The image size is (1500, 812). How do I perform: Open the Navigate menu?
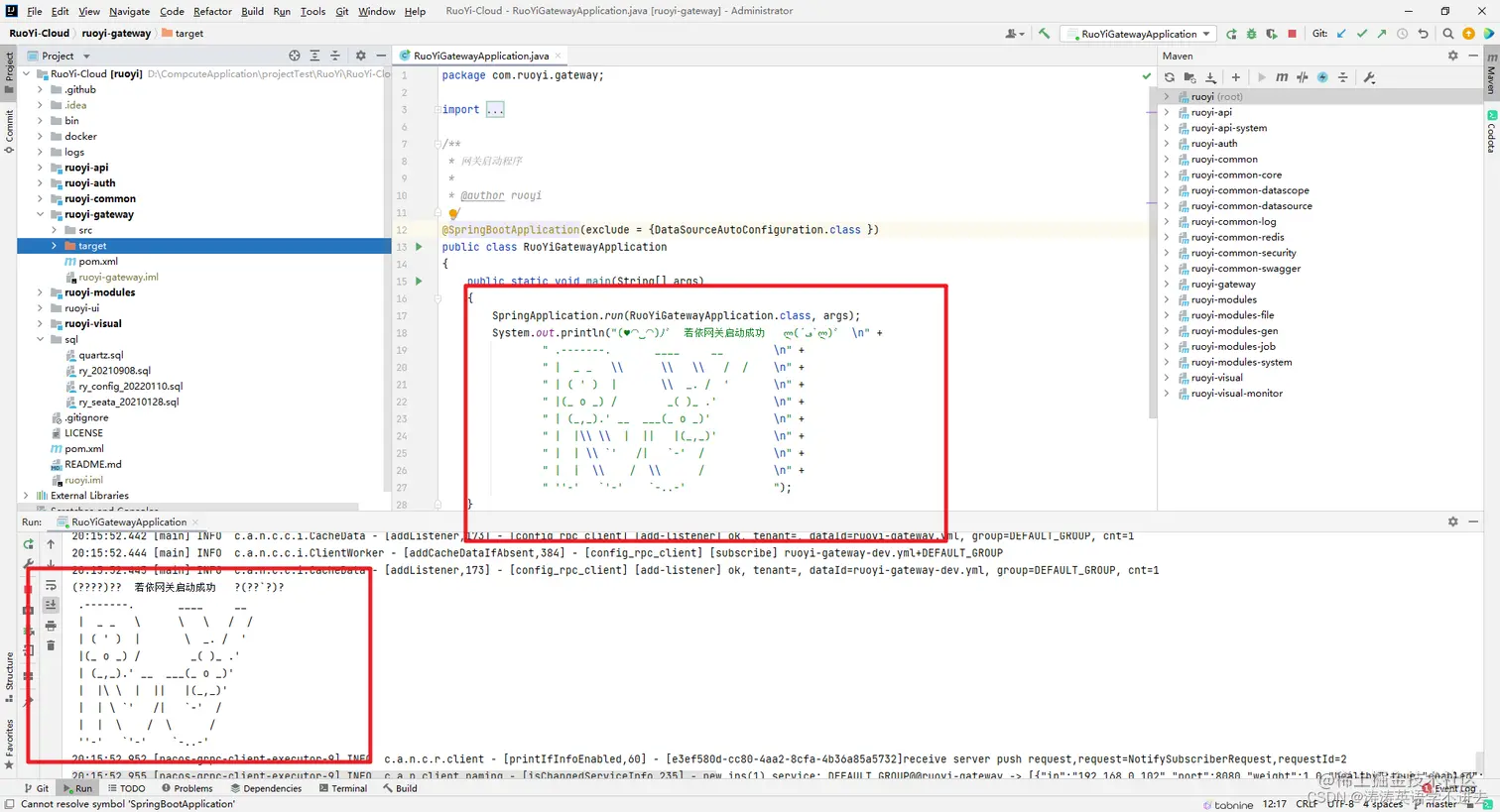(x=129, y=11)
